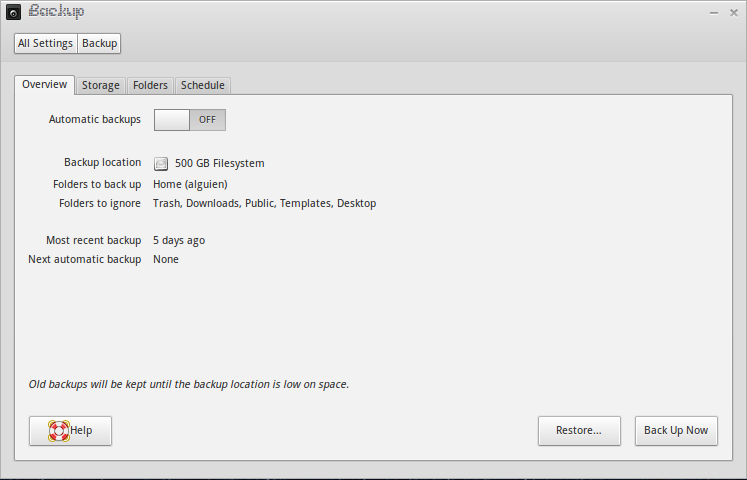Click the 'None' next automatic backup value
This screenshot has width=747, height=480.
pyautogui.click(x=166, y=259)
